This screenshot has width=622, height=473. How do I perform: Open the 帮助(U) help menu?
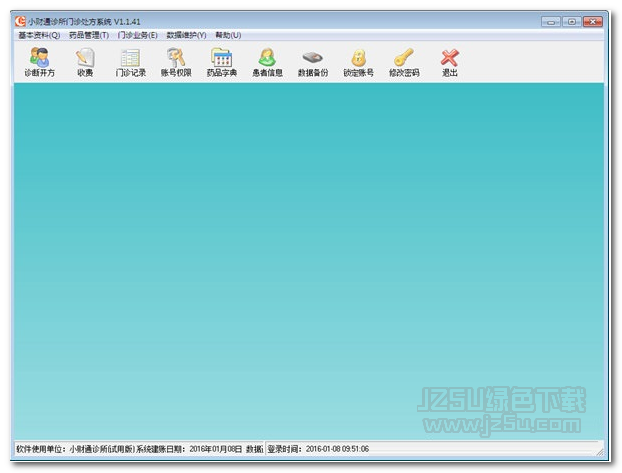(x=228, y=35)
